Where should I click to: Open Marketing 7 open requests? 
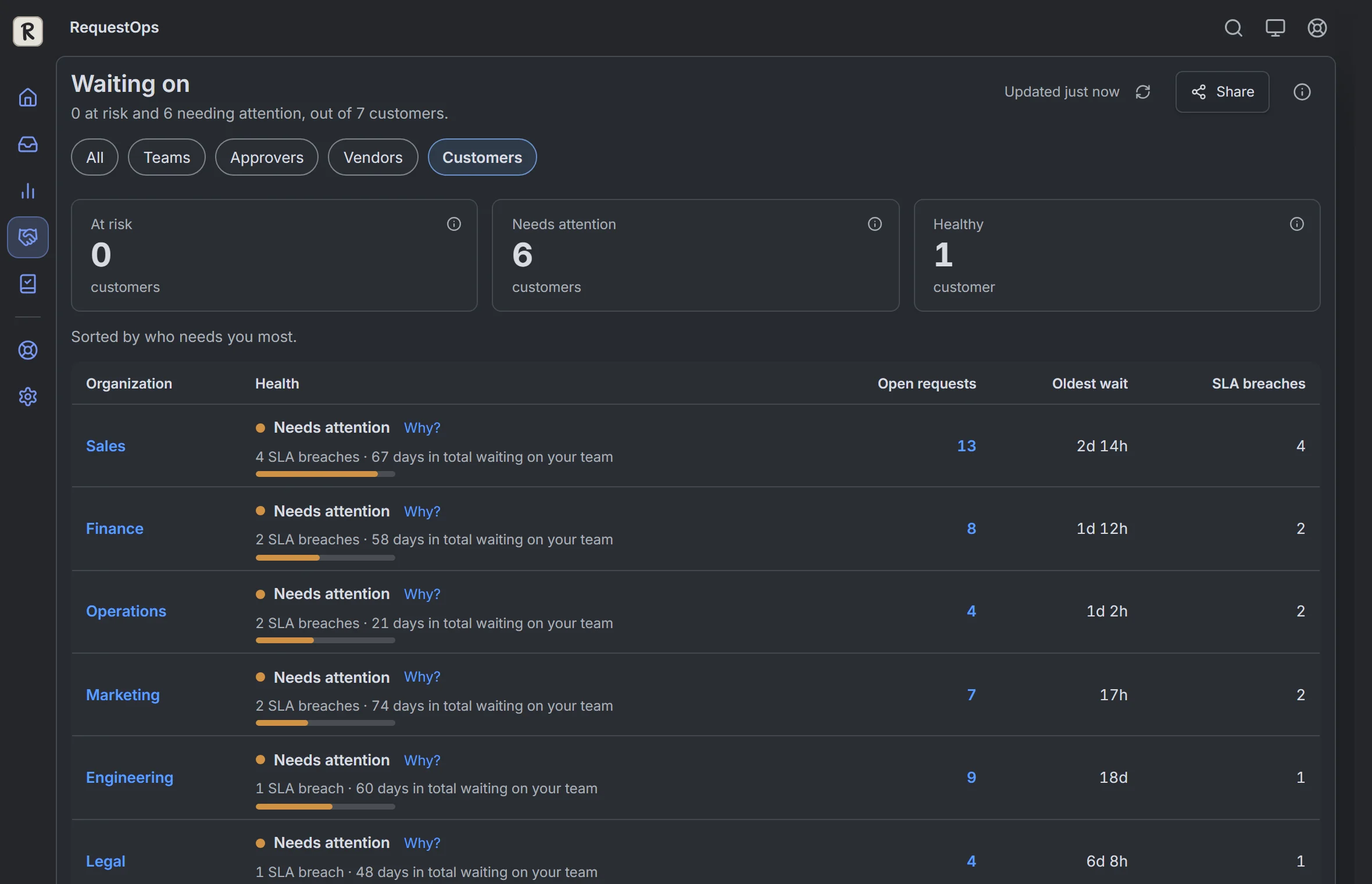pos(971,695)
